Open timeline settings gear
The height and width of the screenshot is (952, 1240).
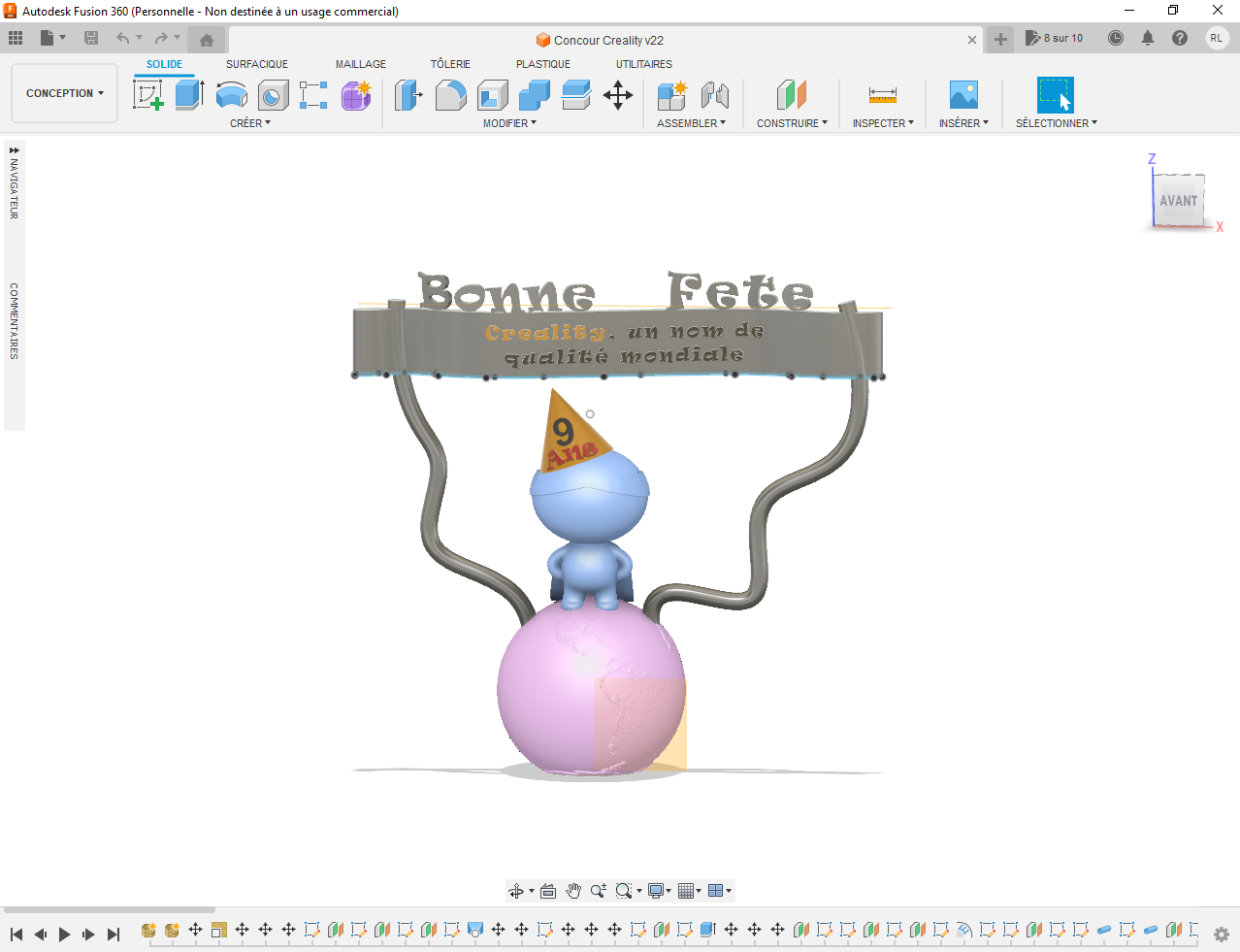[1222, 935]
